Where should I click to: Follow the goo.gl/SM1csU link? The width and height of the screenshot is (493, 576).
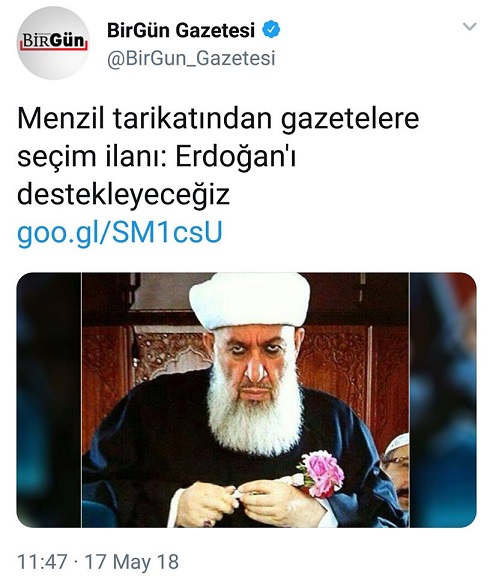click(120, 233)
